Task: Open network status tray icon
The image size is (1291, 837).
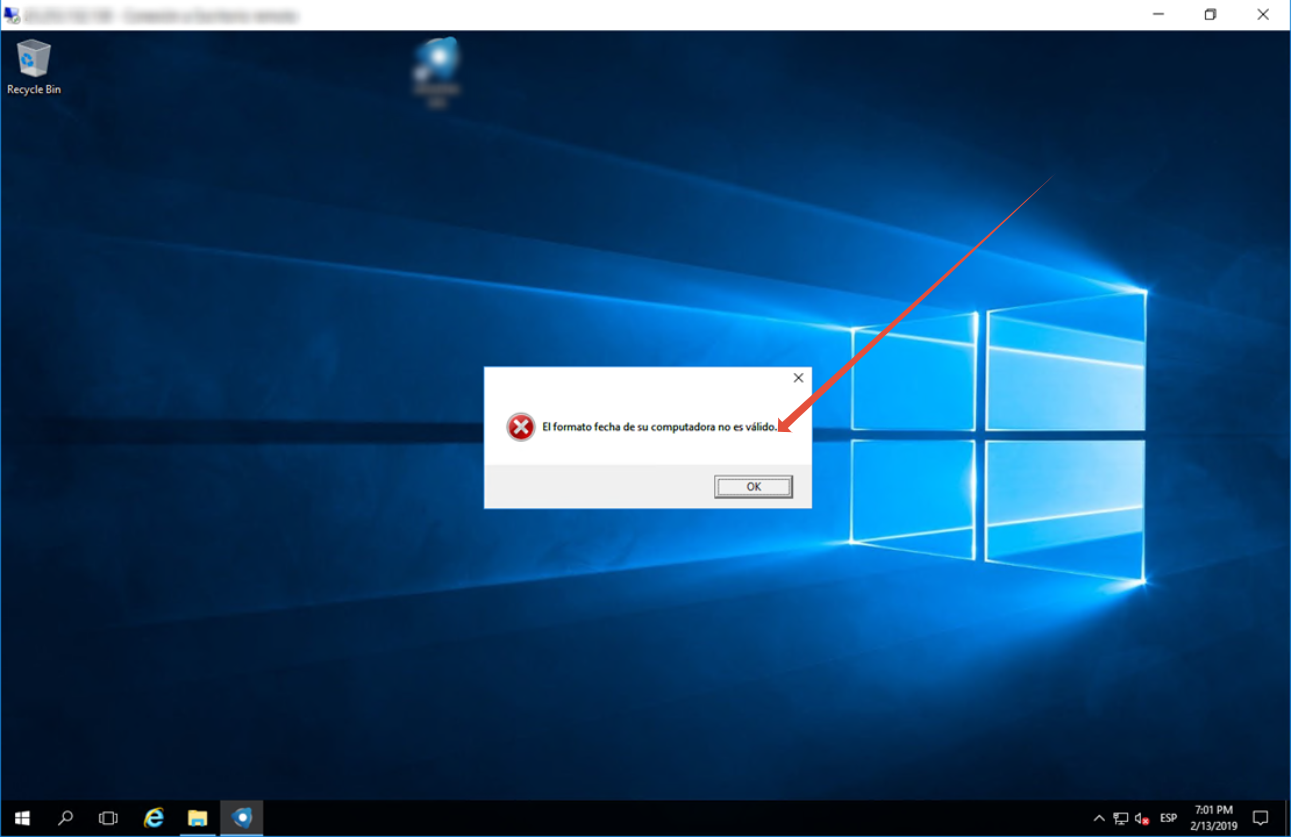Action: [x=1121, y=818]
